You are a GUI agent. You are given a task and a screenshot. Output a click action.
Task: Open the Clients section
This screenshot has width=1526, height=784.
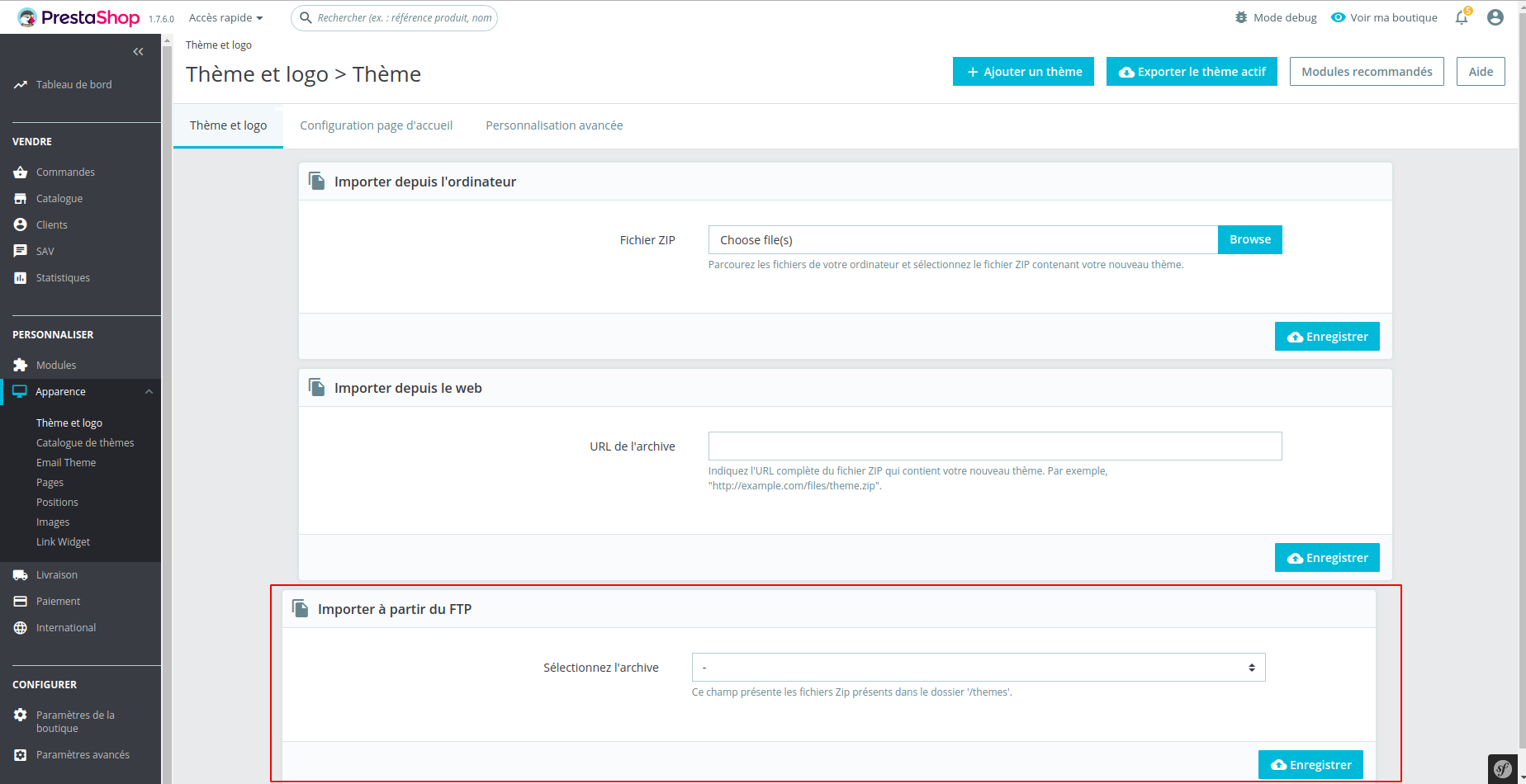point(51,224)
